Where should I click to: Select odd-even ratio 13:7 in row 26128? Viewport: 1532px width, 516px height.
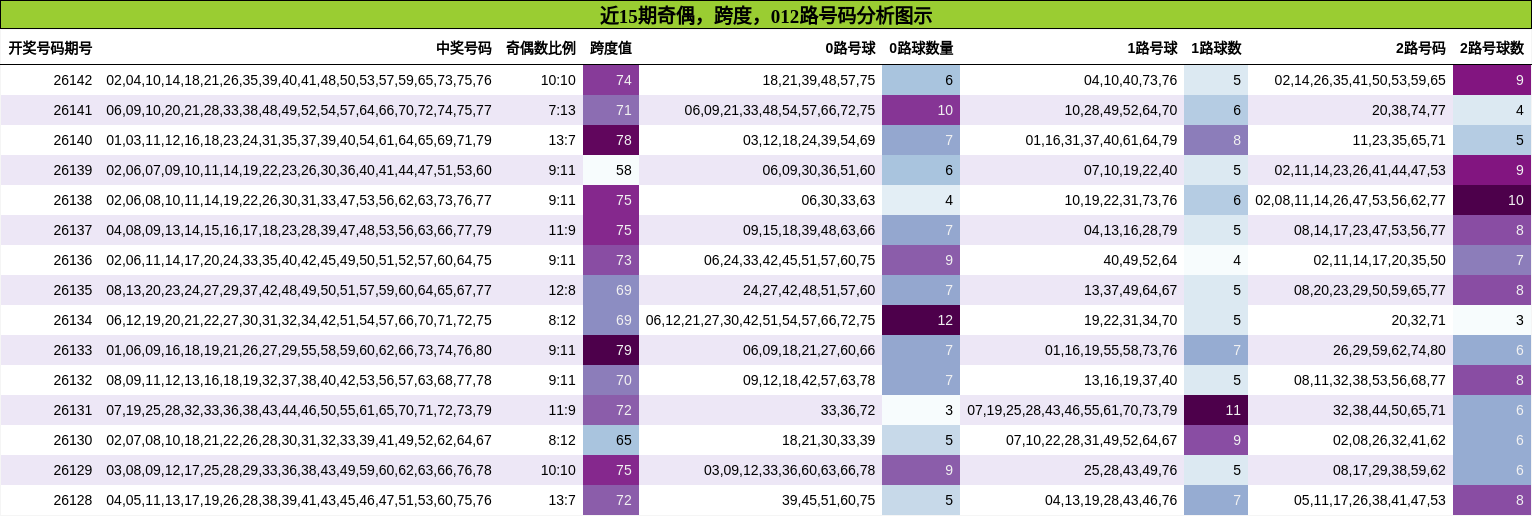coord(562,500)
